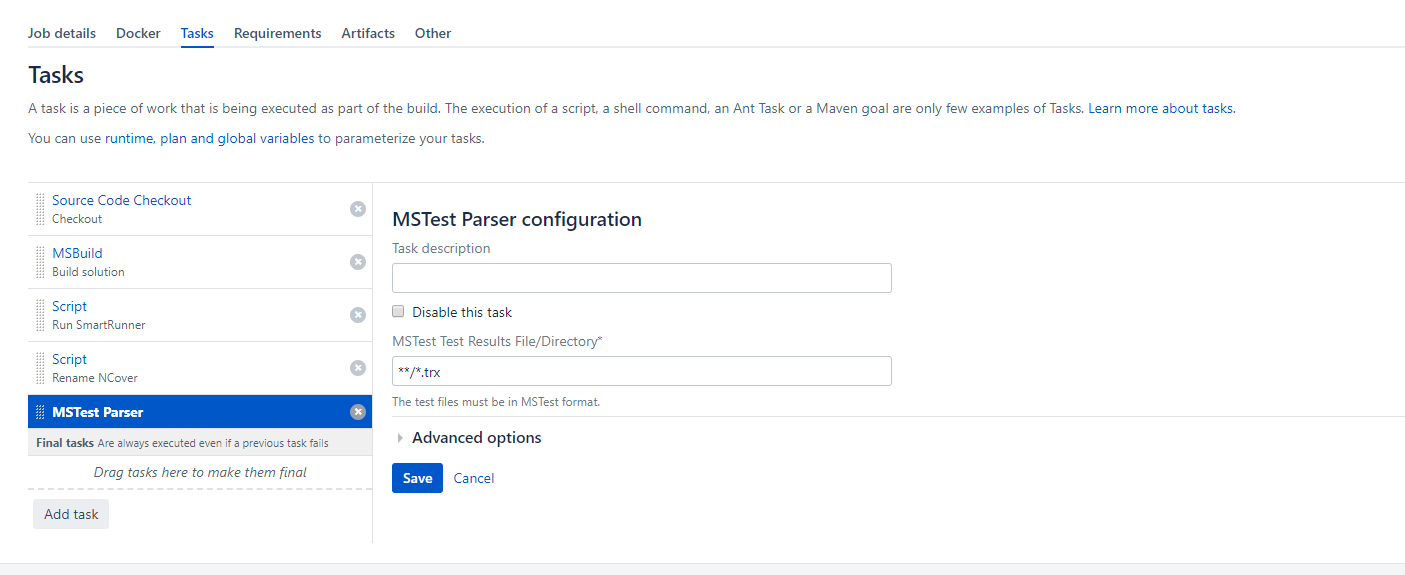The width and height of the screenshot is (1405, 575).
Task: Delete the Rename NCover script task
Action: [357, 368]
